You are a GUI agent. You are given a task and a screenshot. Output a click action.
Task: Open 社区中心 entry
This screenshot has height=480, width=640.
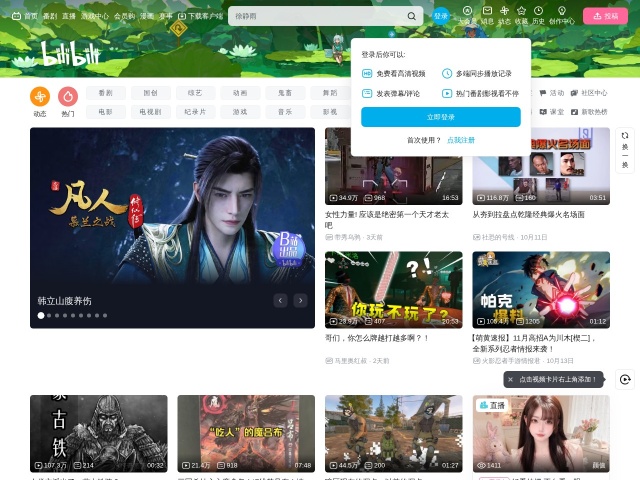click(589, 93)
